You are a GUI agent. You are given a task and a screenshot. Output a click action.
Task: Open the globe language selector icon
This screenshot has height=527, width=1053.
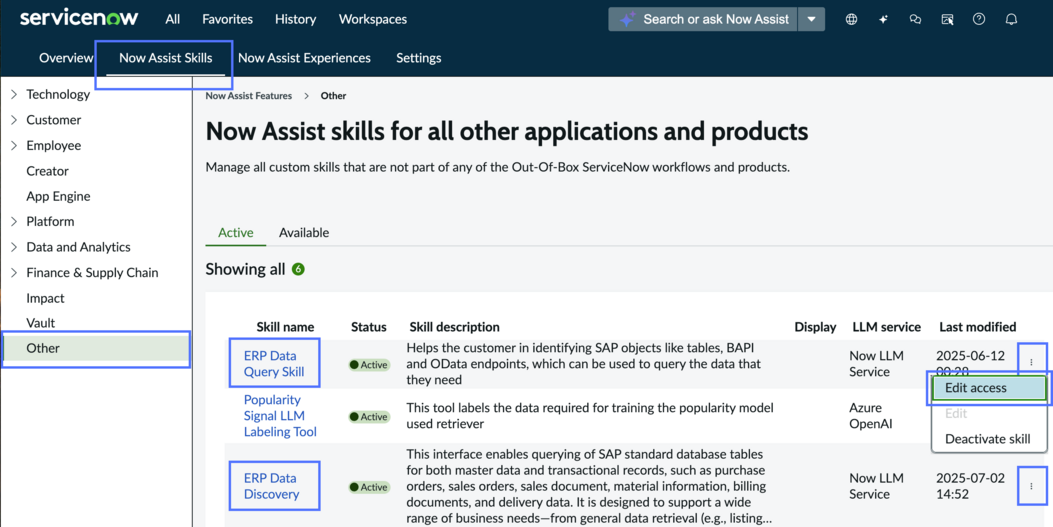tap(852, 19)
